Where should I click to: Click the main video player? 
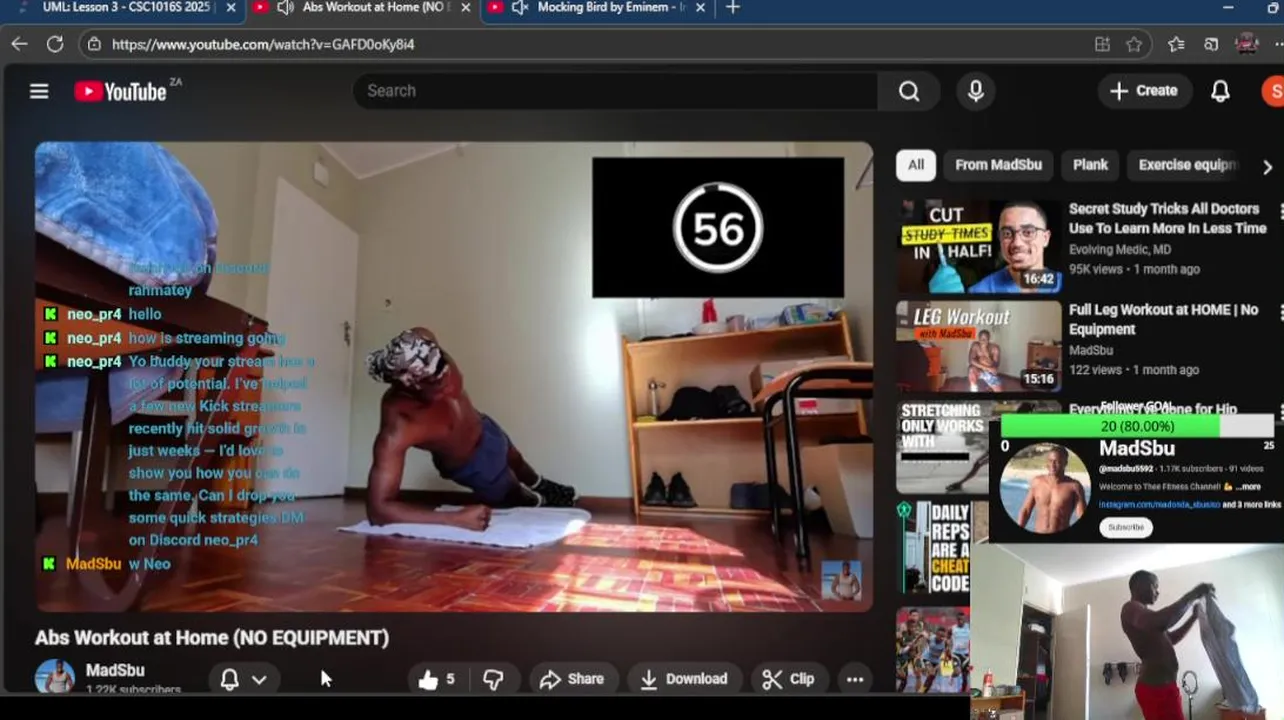(454, 376)
